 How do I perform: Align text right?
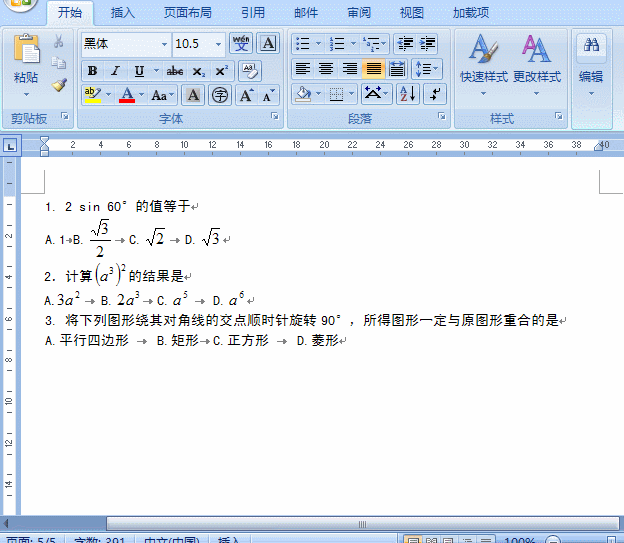tap(350, 69)
